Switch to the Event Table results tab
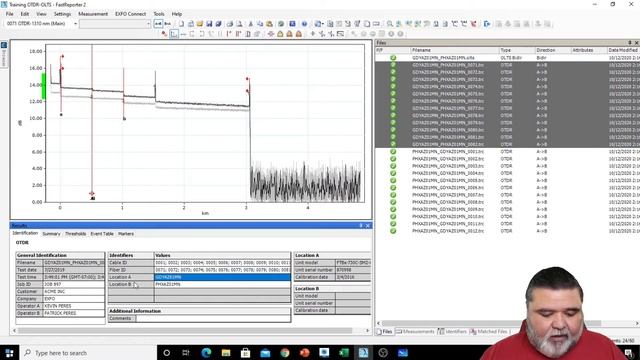The height and width of the screenshot is (360, 640). pyautogui.click(x=102, y=234)
